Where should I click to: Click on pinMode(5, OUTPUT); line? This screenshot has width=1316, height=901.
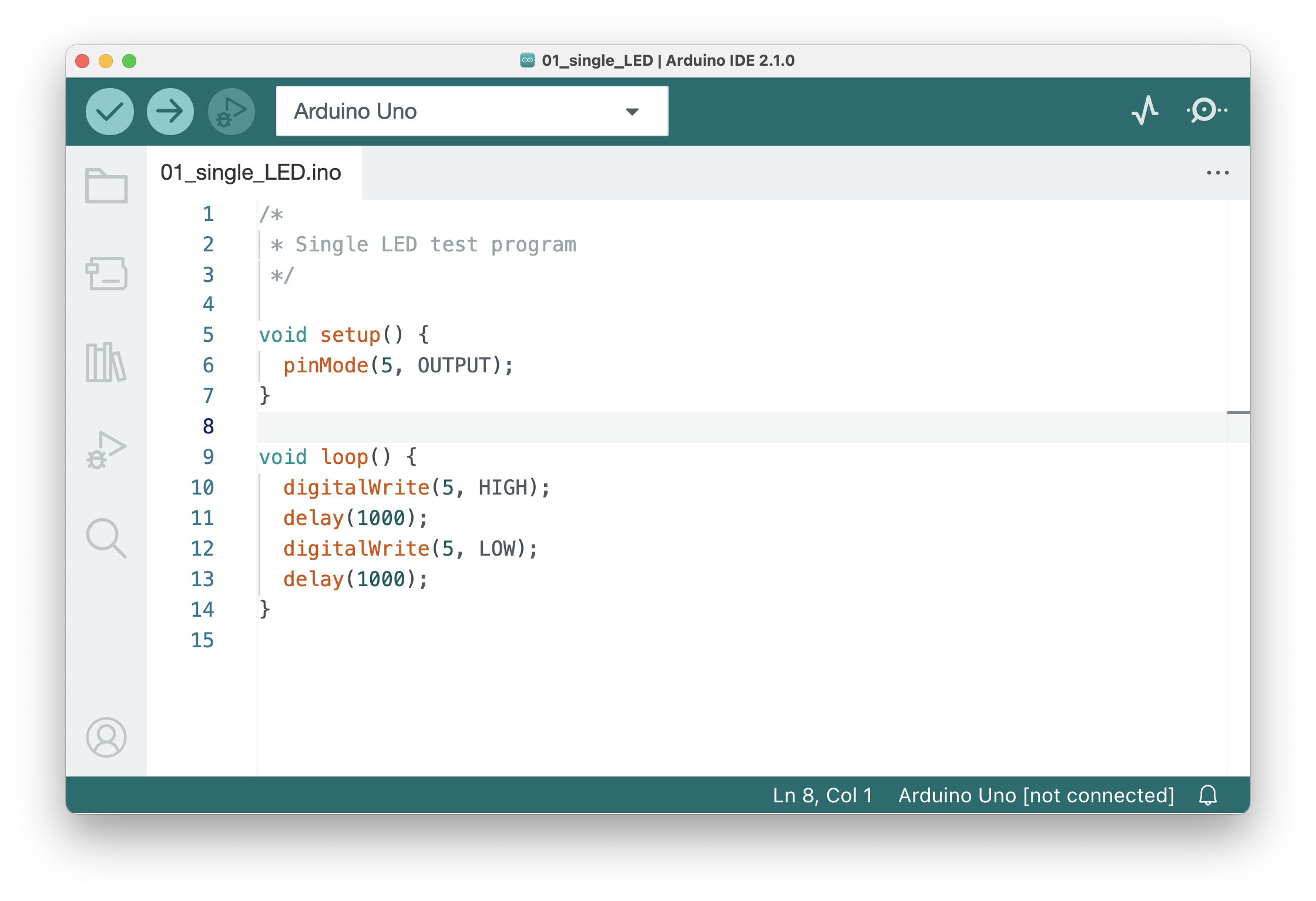pos(398,365)
